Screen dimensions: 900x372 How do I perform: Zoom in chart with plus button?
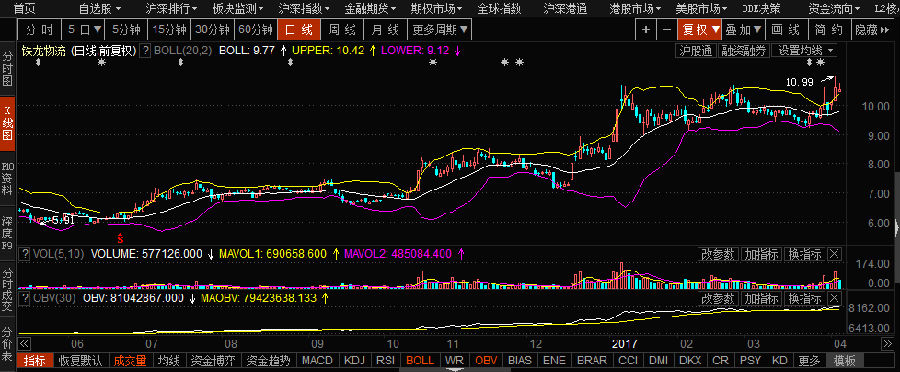tap(646, 29)
